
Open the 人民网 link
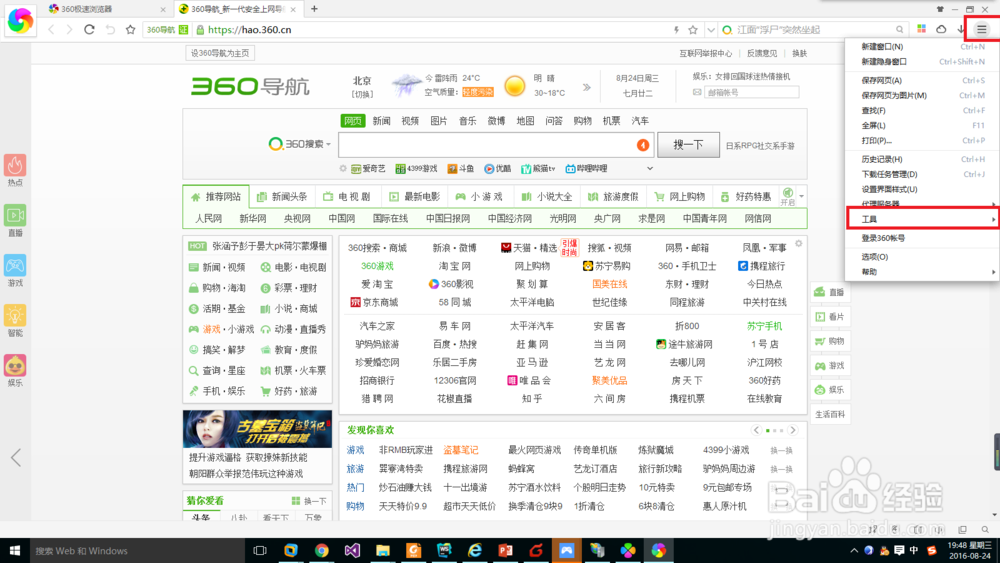point(209,218)
